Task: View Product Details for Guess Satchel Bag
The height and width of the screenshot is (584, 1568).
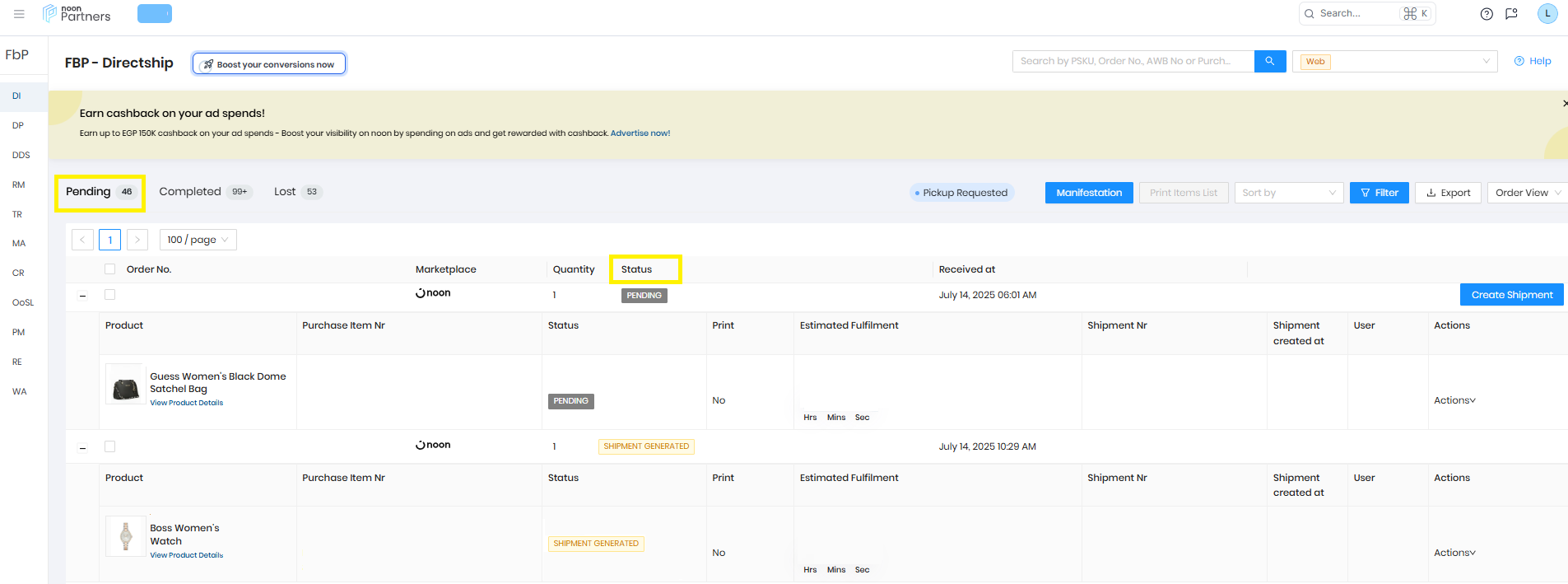Action: 187,404
